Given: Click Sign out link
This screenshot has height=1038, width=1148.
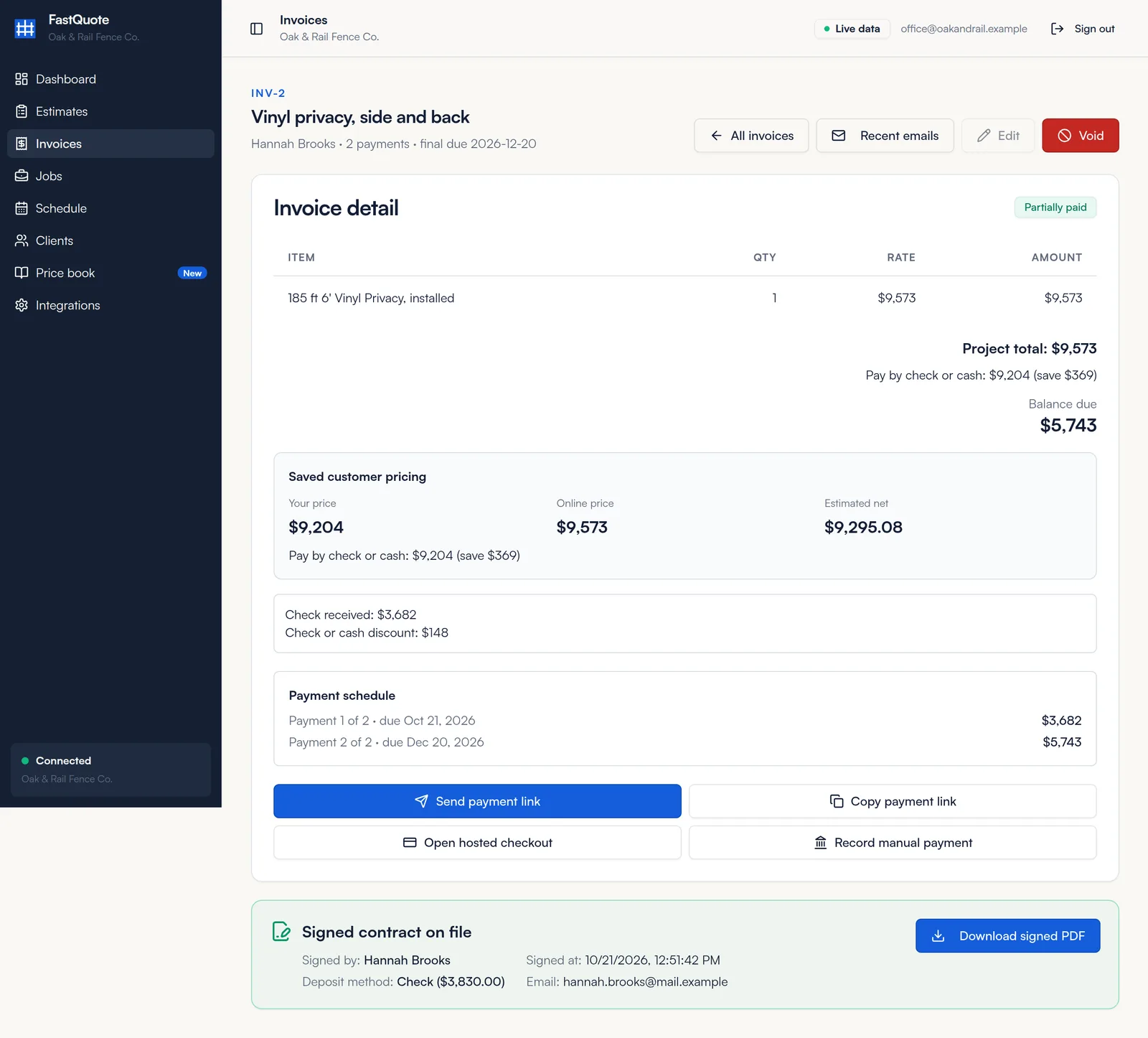Looking at the screenshot, I should pos(1083,29).
